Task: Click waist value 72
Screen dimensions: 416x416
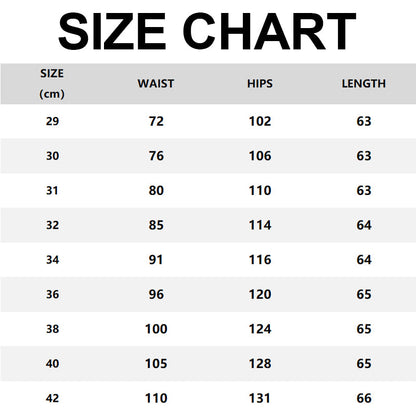Action: [156, 121]
